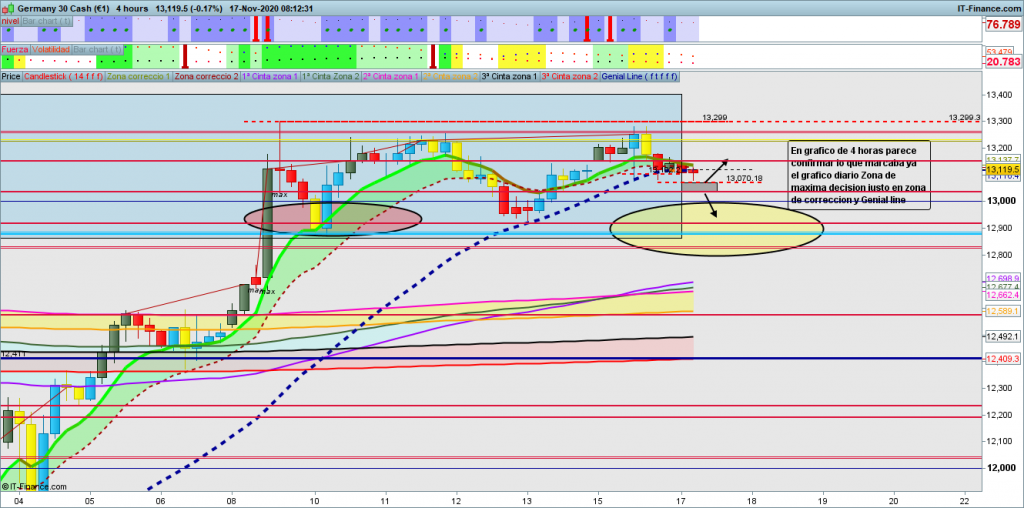Click the downward black arrow annotation
The width and height of the screenshot is (1024, 508).
(x=709, y=205)
